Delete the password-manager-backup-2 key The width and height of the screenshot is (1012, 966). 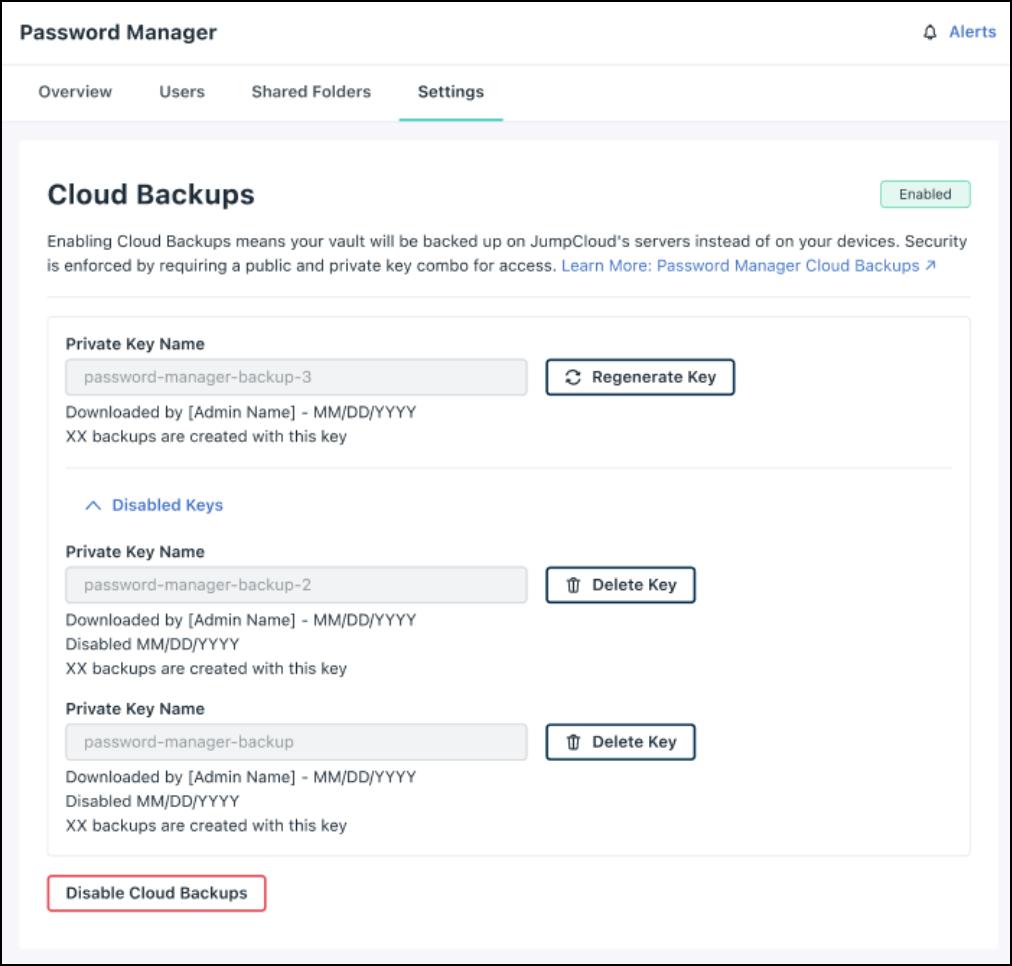[620, 585]
